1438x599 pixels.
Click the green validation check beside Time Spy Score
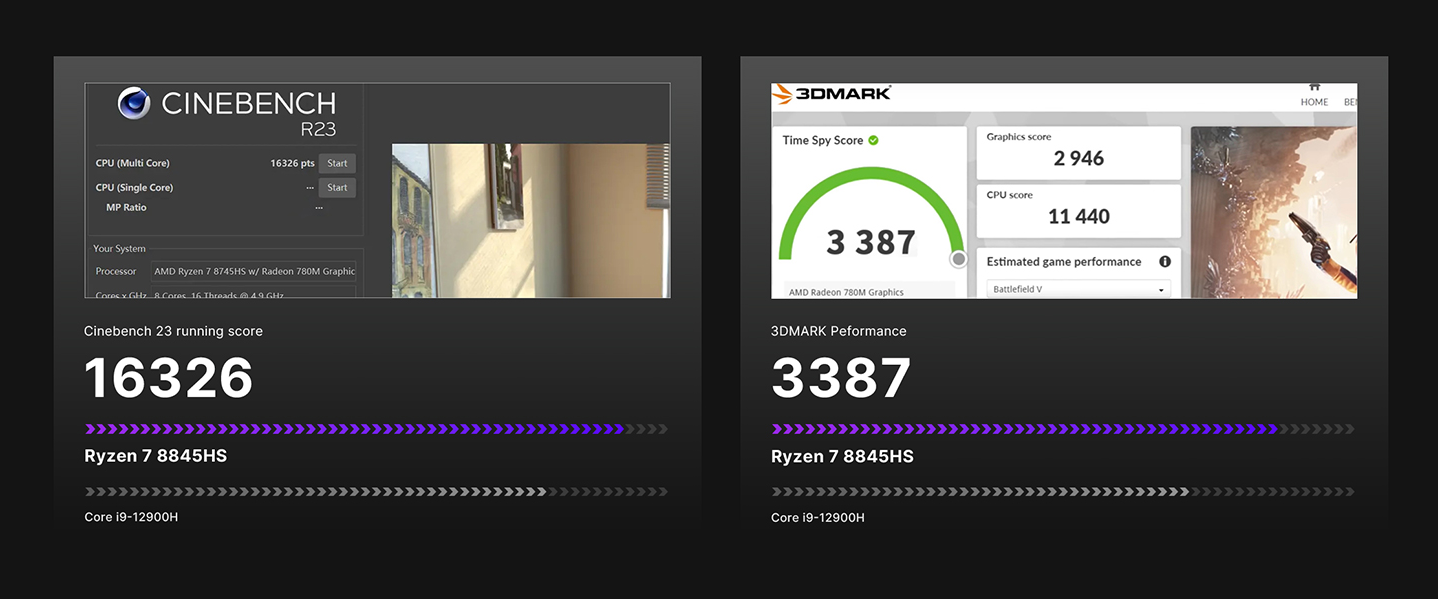click(873, 141)
